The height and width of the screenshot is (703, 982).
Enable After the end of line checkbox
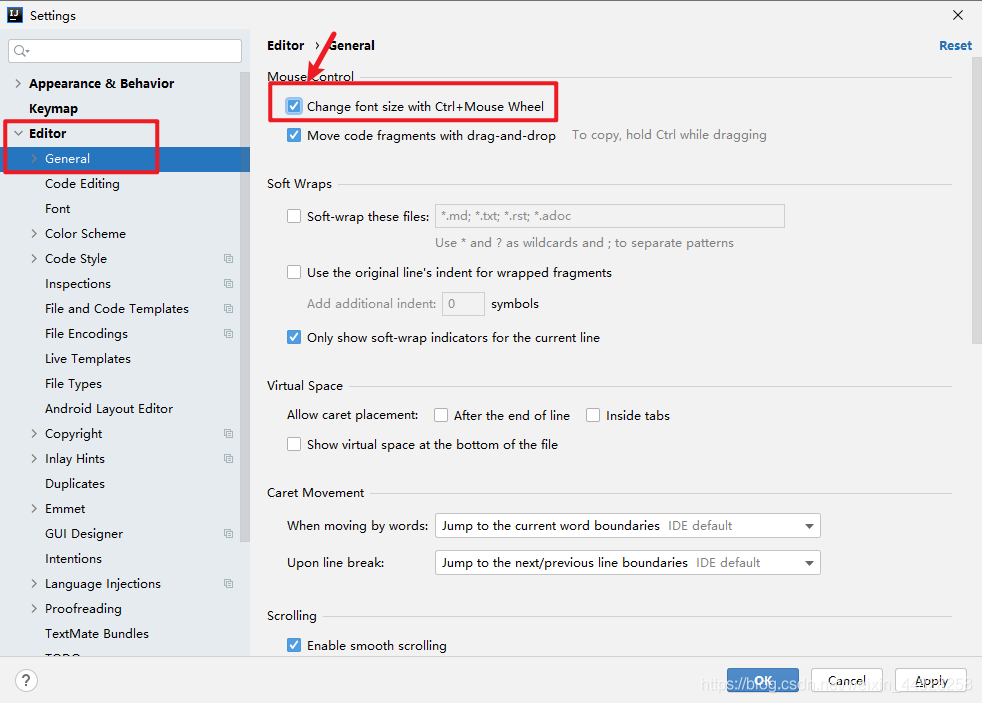pyautogui.click(x=441, y=415)
